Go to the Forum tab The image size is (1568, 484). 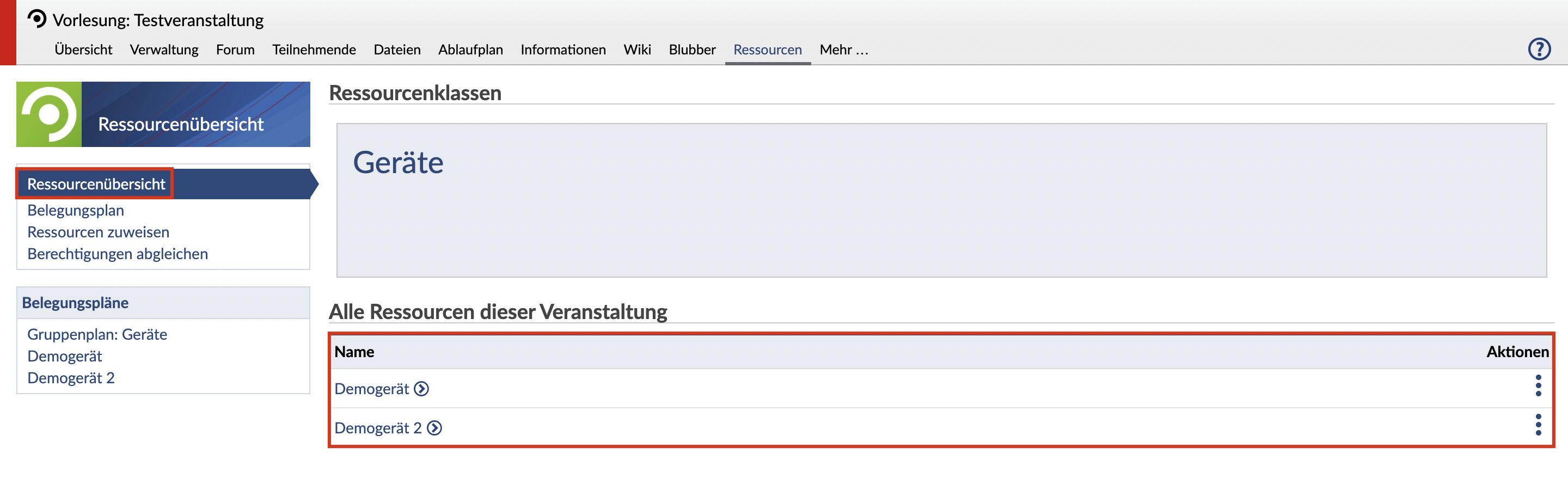(x=235, y=50)
